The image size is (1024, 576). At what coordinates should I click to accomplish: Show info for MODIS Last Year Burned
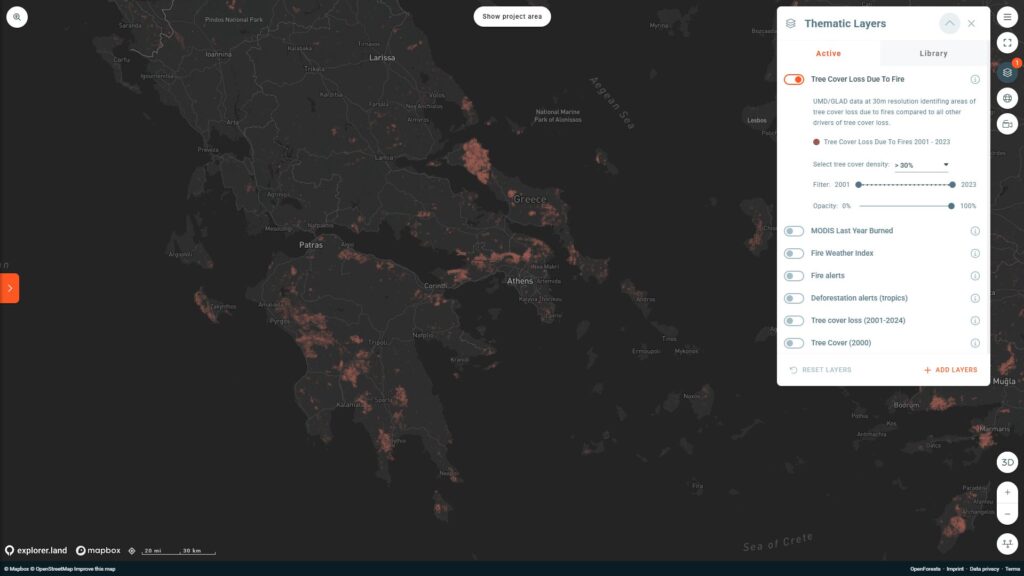click(x=974, y=231)
